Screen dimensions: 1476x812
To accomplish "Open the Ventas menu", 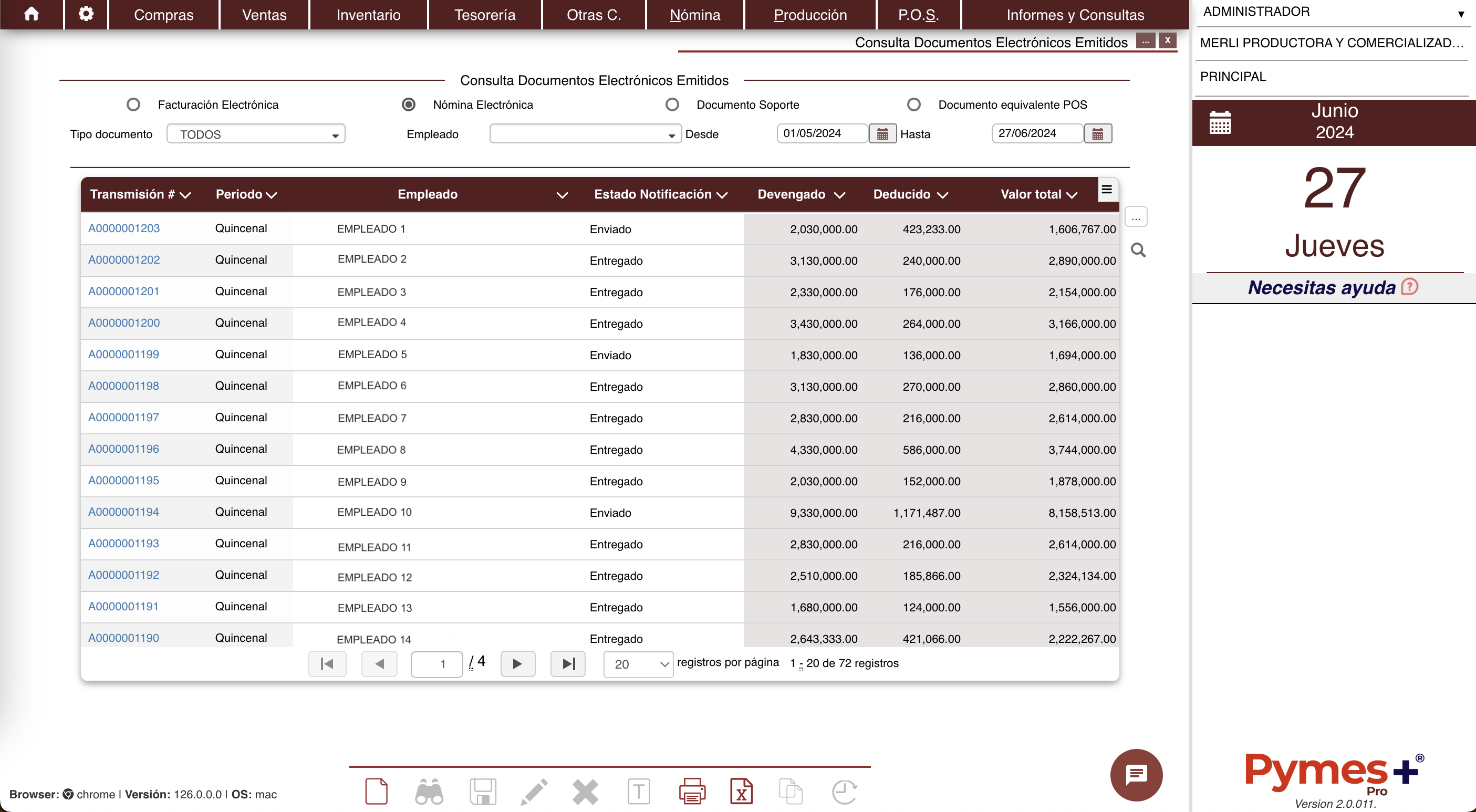I will pyautogui.click(x=264, y=14).
